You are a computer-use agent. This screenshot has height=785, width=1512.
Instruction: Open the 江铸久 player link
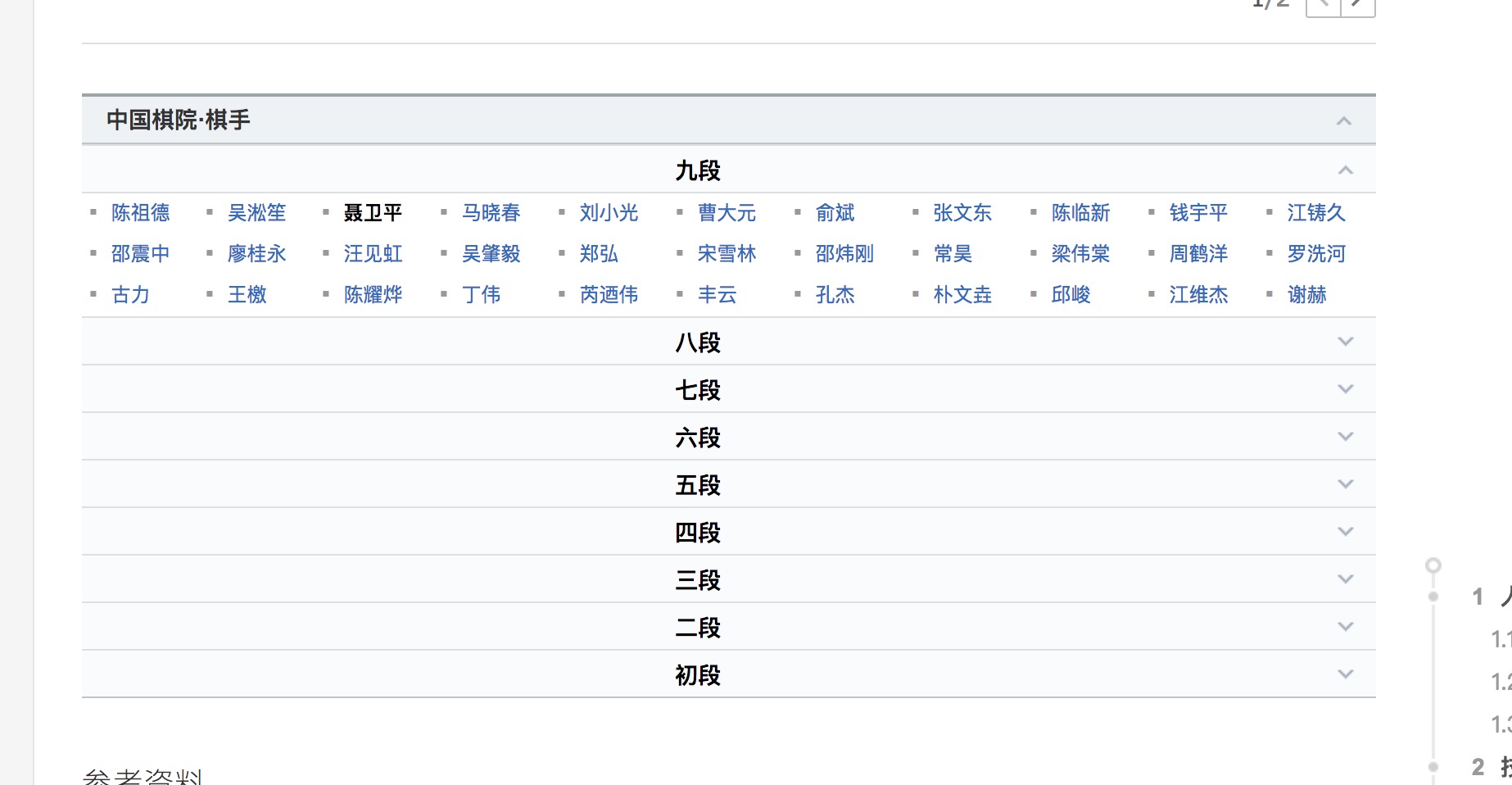1317,213
